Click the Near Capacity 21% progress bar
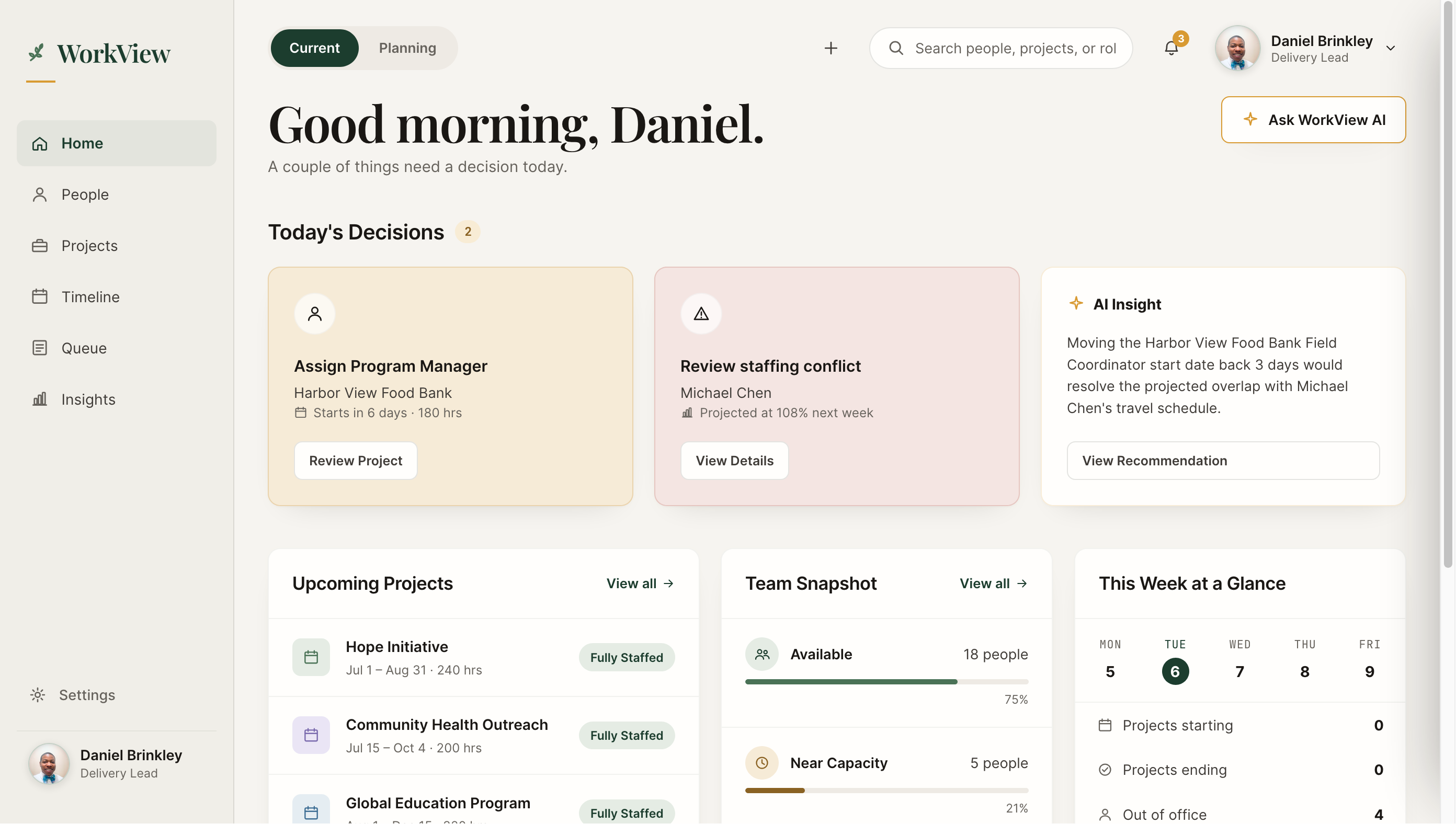The height and width of the screenshot is (824, 1456). [886, 791]
